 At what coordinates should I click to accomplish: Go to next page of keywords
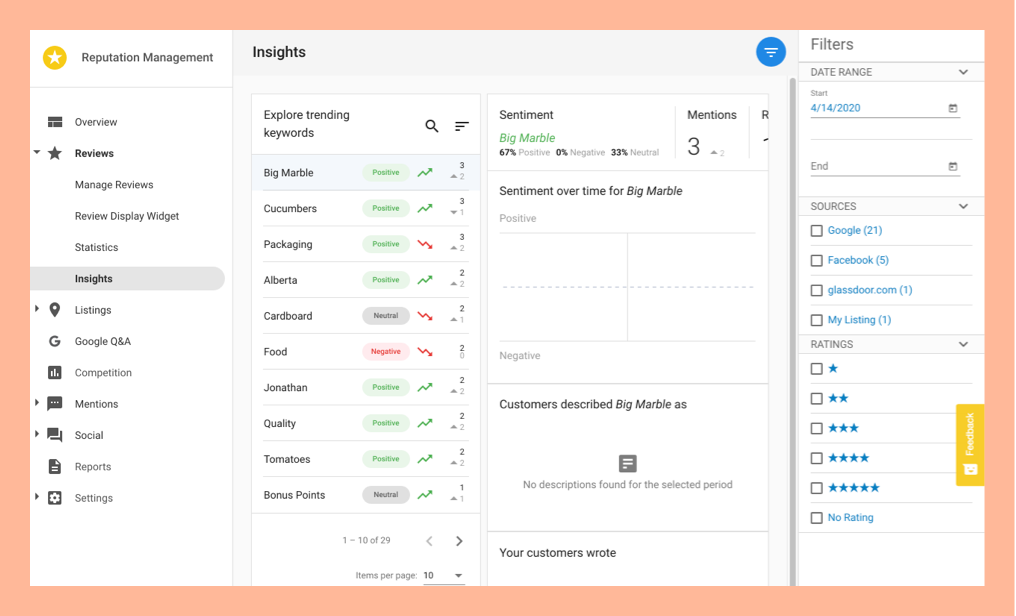point(459,541)
